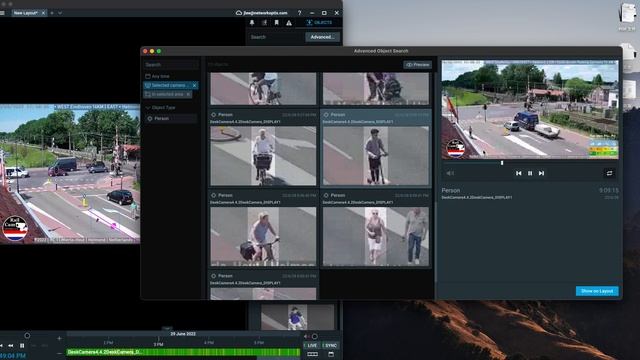Toggle the Preview button
640x360 pixels.
[418, 64]
